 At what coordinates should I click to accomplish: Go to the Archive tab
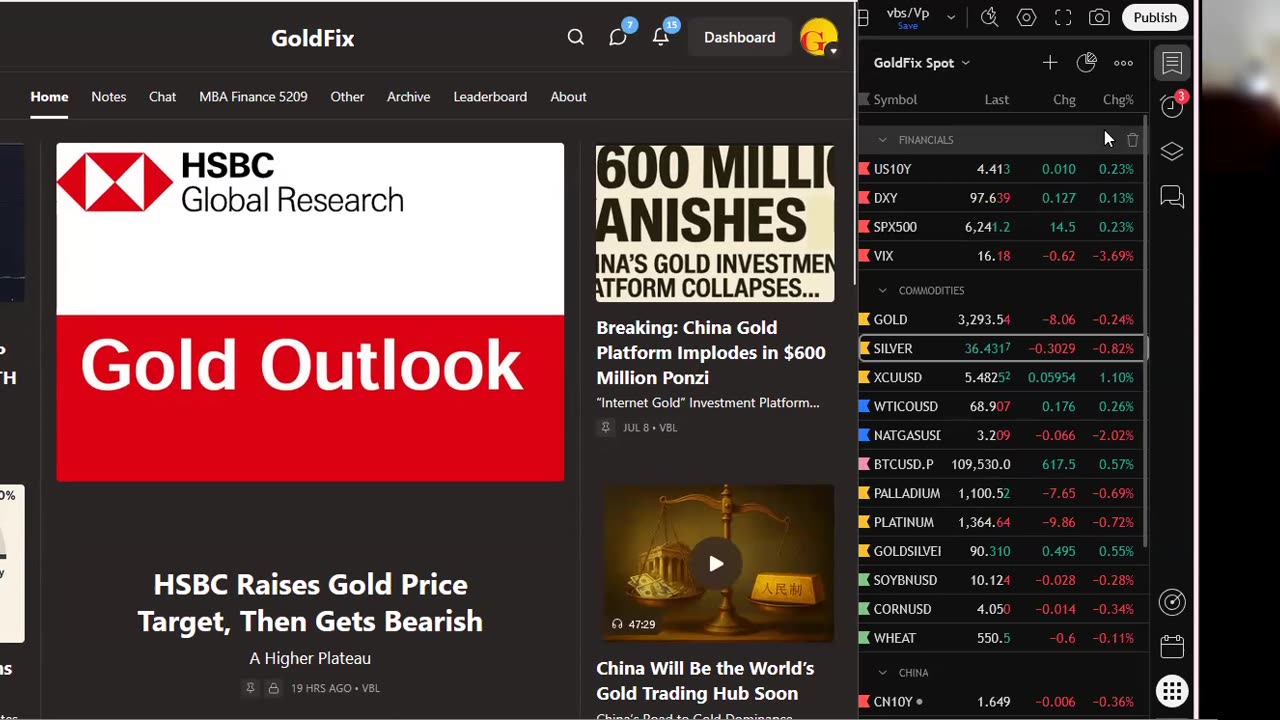(x=408, y=97)
